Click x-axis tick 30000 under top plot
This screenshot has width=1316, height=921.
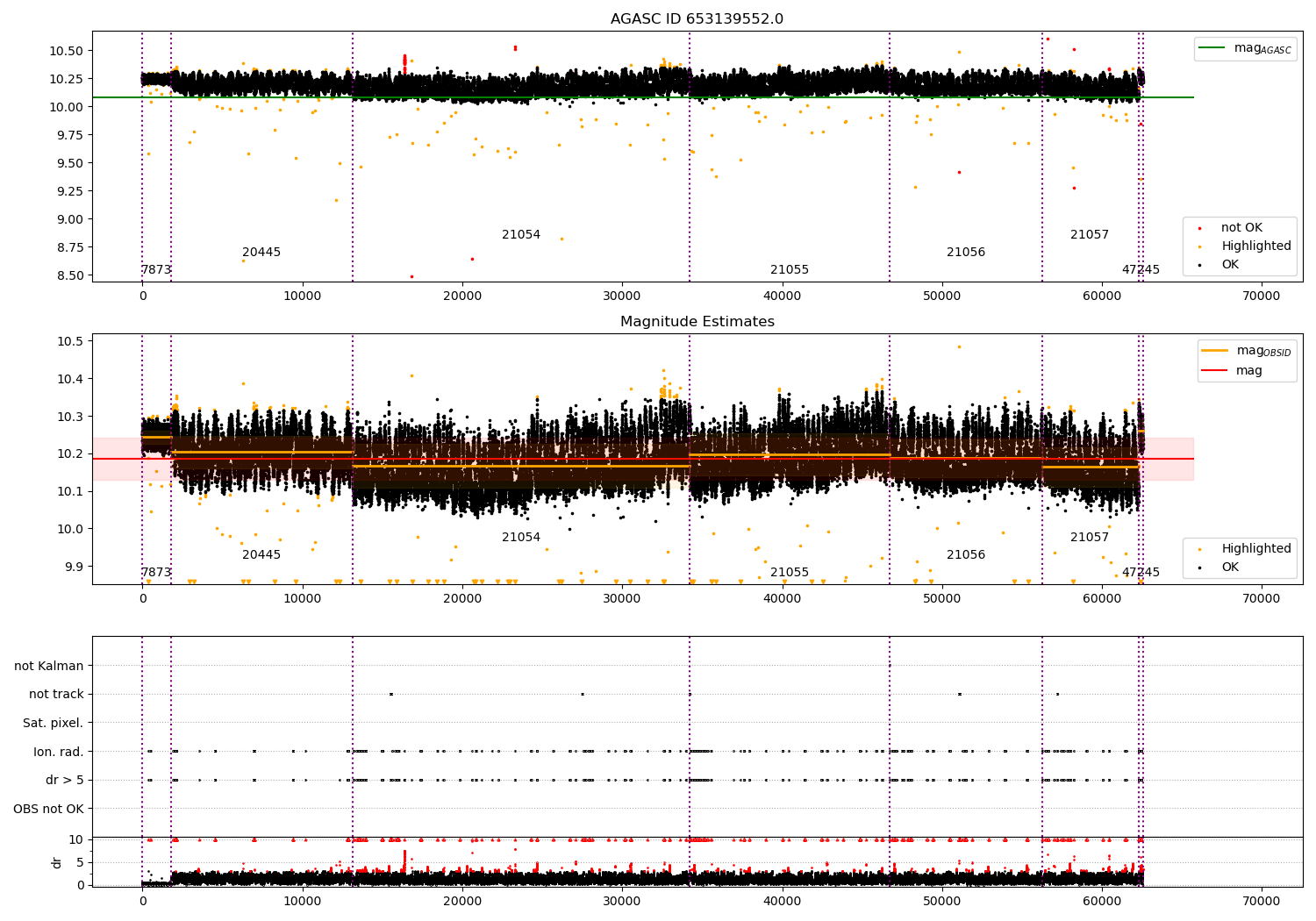coord(622,296)
